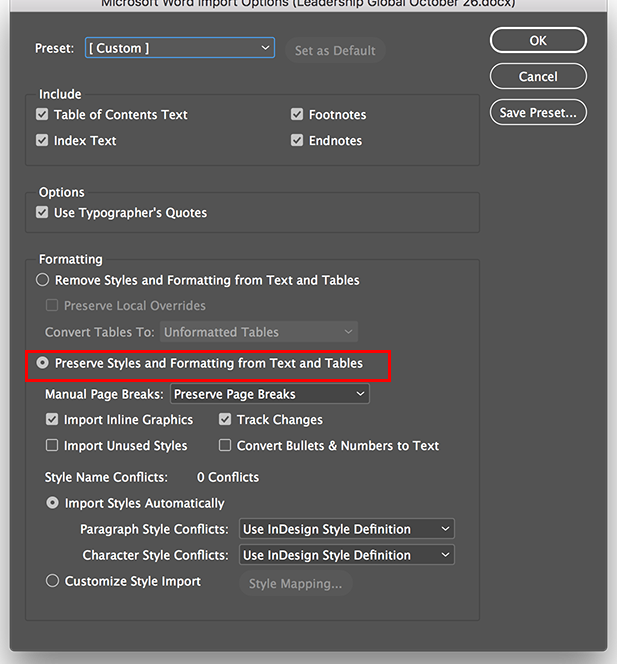Image resolution: width=617 pixels, height=664 pixels.
Task: Expand Paragraph Style Conflicts dropdown
Action: coord(347,529)
